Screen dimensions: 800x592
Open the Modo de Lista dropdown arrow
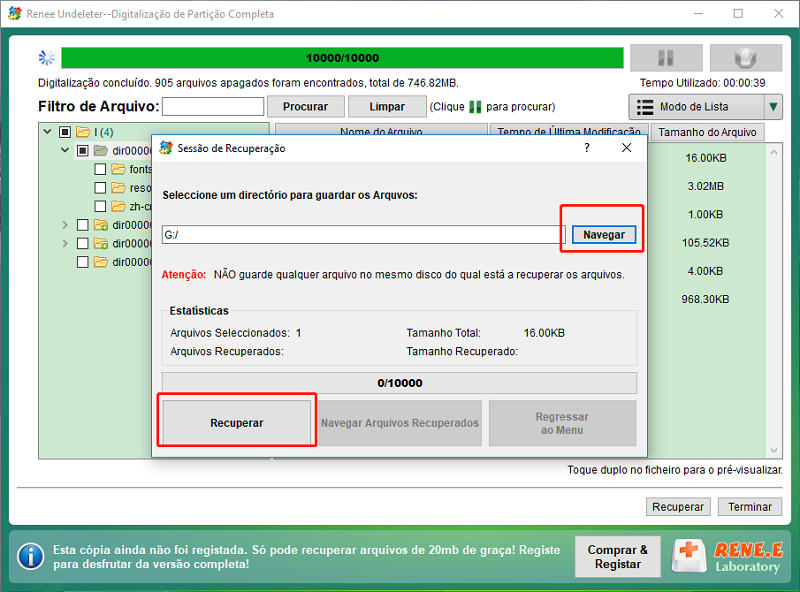click(773, 107)
